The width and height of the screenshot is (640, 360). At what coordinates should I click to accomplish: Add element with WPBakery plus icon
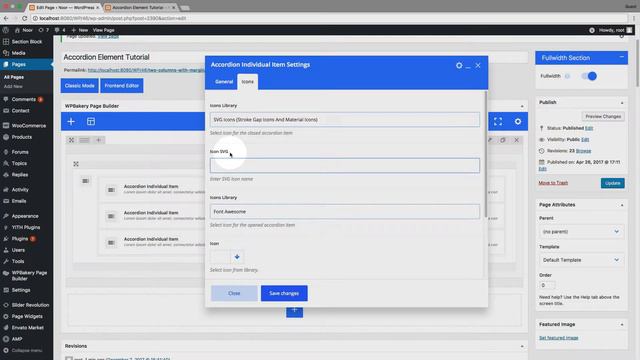71,121
